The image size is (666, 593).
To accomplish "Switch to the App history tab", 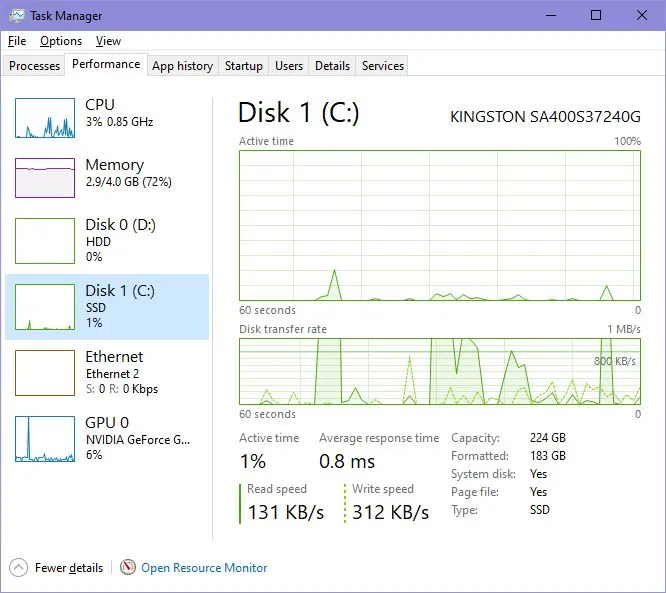I will (183, 66).
